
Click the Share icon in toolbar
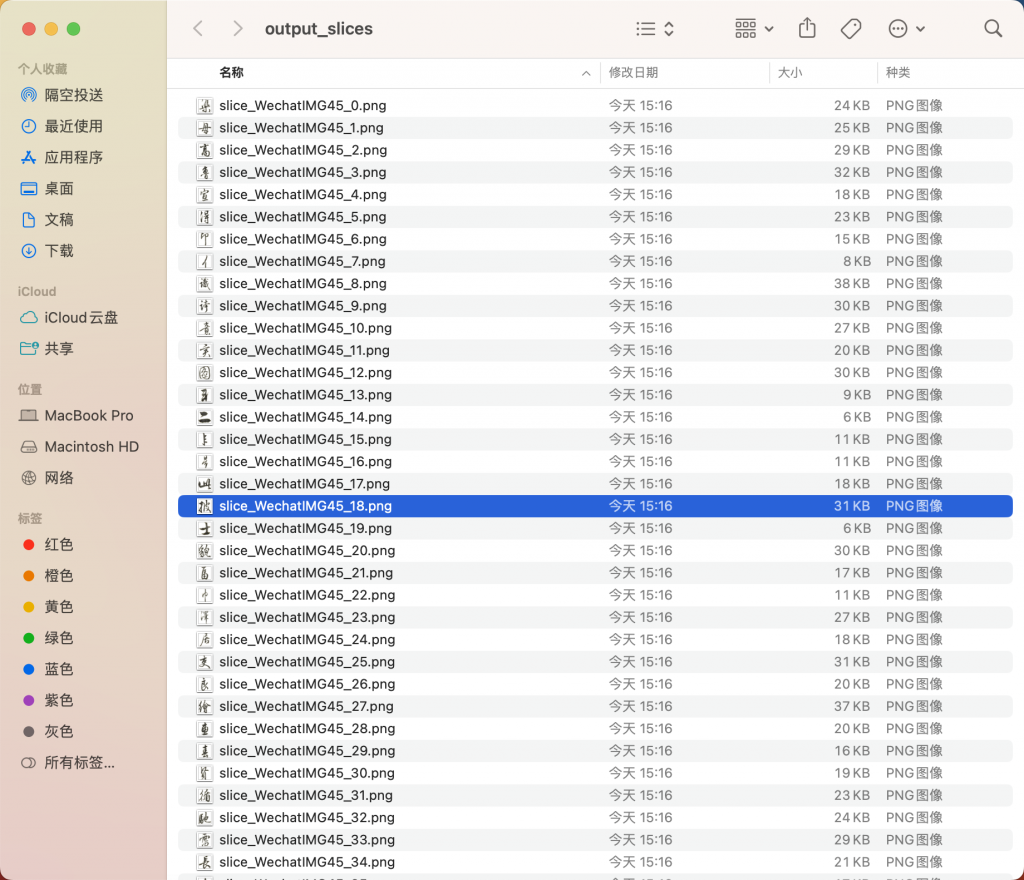[807, 29]
